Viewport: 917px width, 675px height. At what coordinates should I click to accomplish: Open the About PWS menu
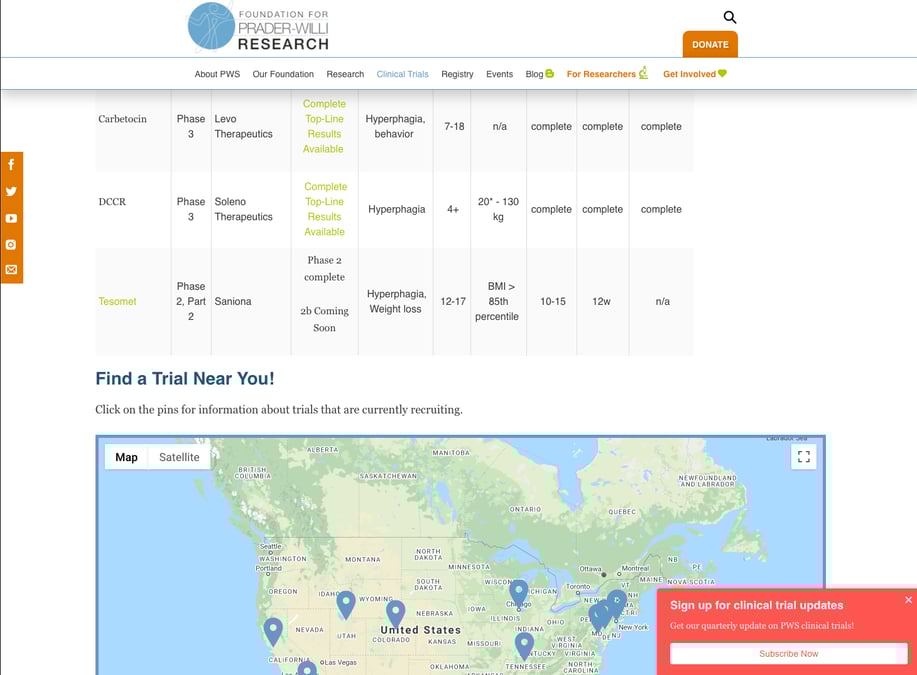coord(217,74)
